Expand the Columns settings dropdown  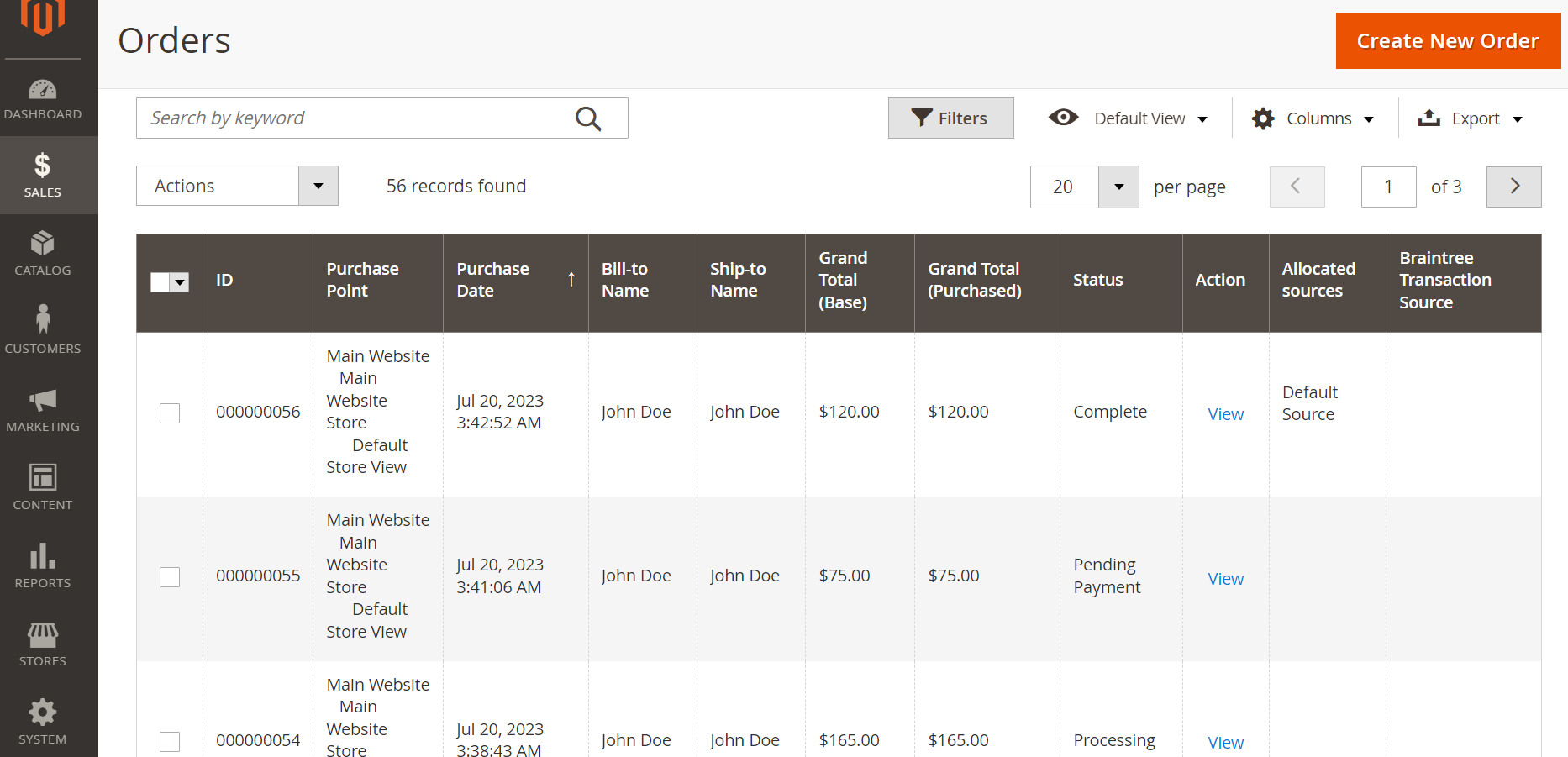(1313, 118)
